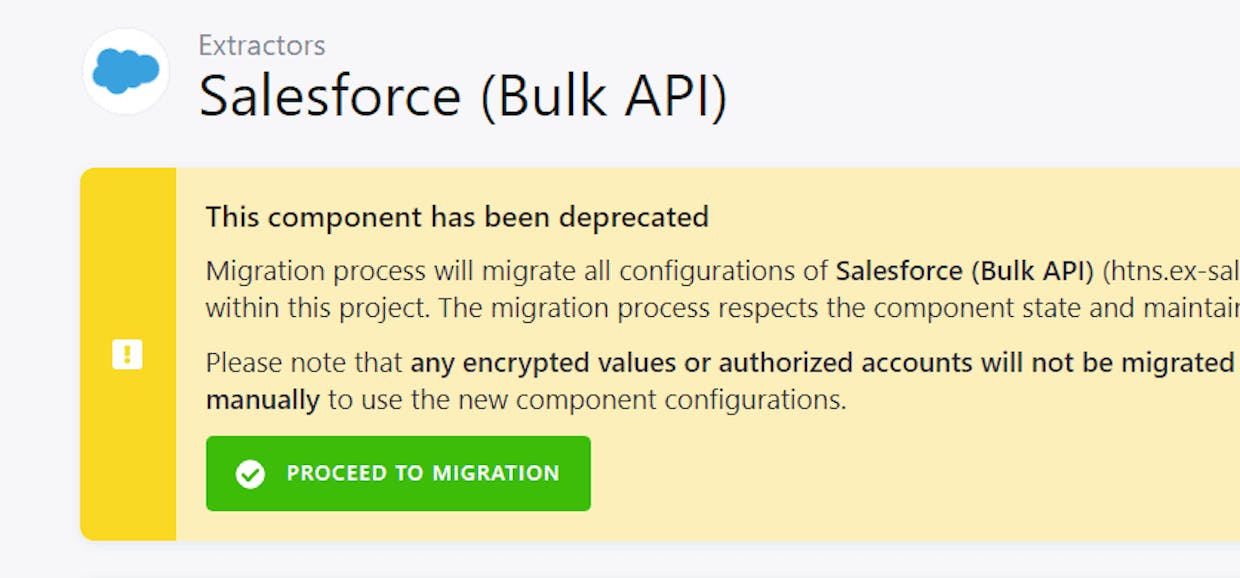The height and width of the screenshot is (578, 1240).
Task: Select the Salesforce (Bulk API) page title
Action: click(463, 96)
